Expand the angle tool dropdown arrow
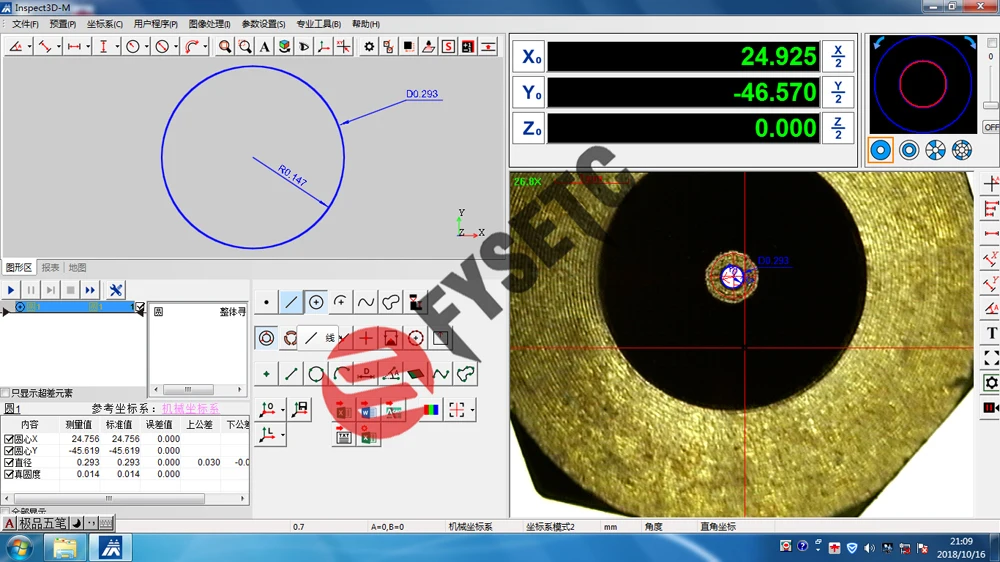The width and height of the screenshot is (1000, 562). (x=29, y=47)
